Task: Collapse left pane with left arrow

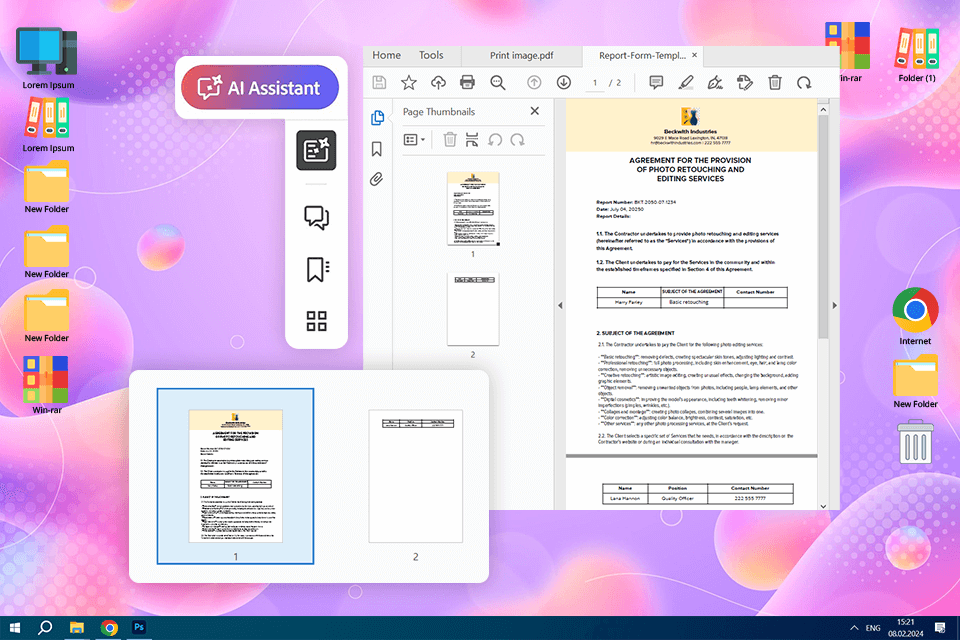Action: point(560,305)
